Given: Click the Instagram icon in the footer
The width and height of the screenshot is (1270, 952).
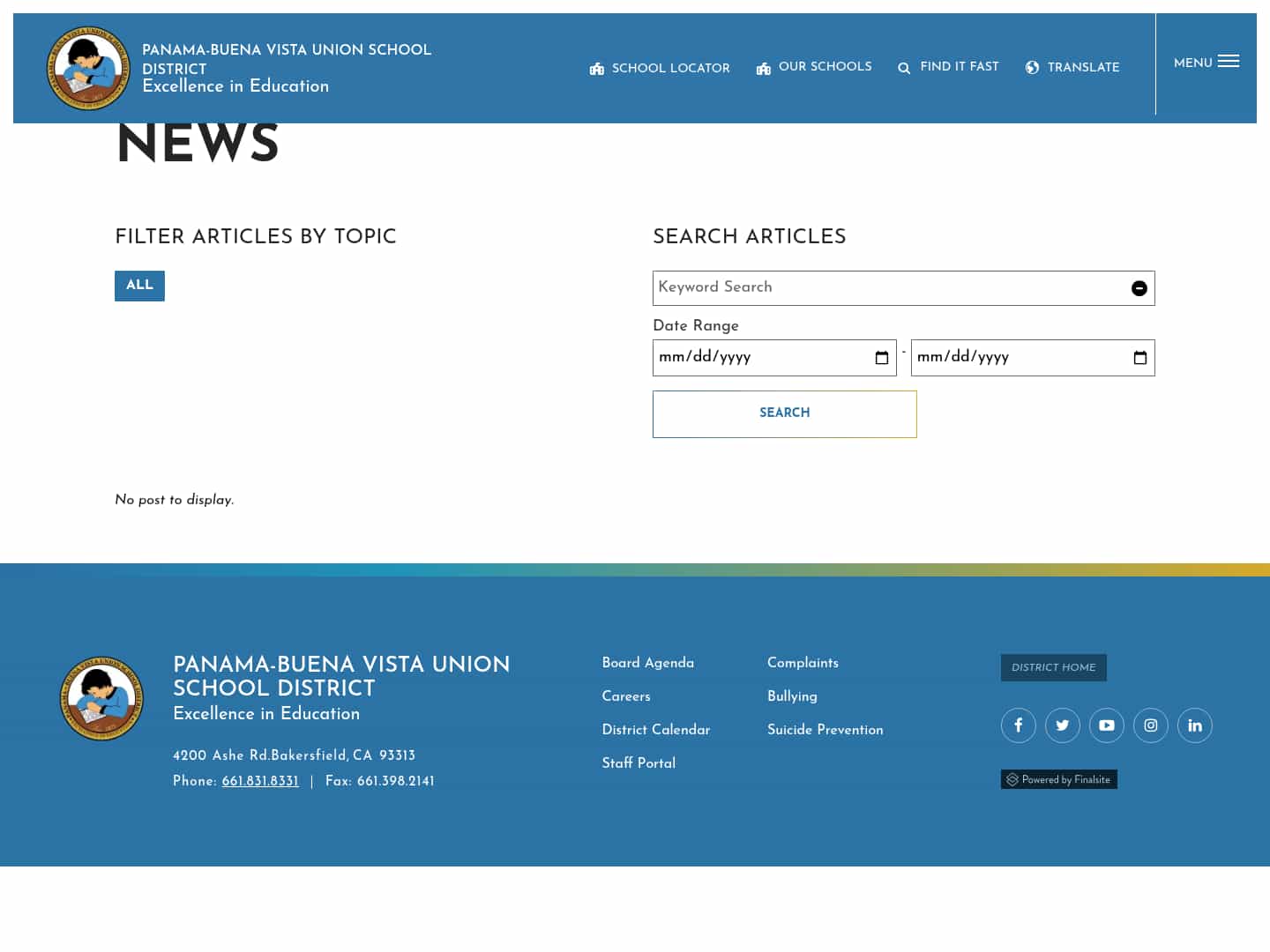Looking at the screenshot, I should pyautogui.click(x=1151, y=725).
